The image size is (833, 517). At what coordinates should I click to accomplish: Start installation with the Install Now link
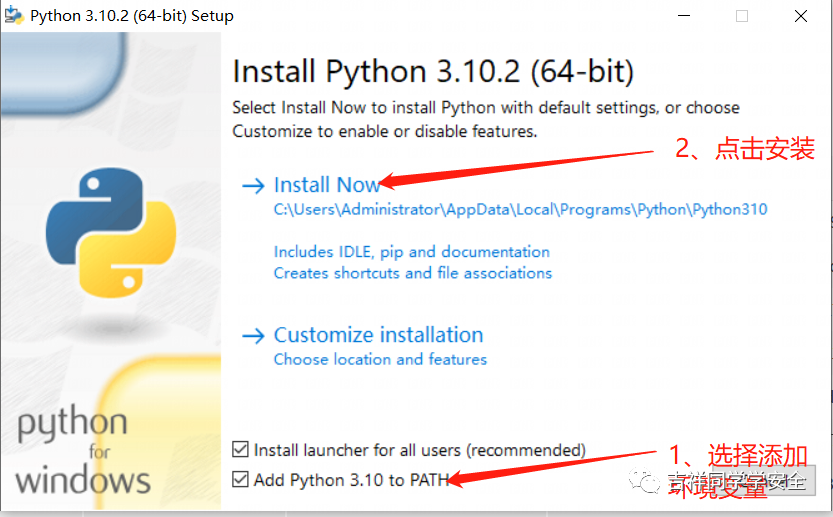click(x=327, y=185)
